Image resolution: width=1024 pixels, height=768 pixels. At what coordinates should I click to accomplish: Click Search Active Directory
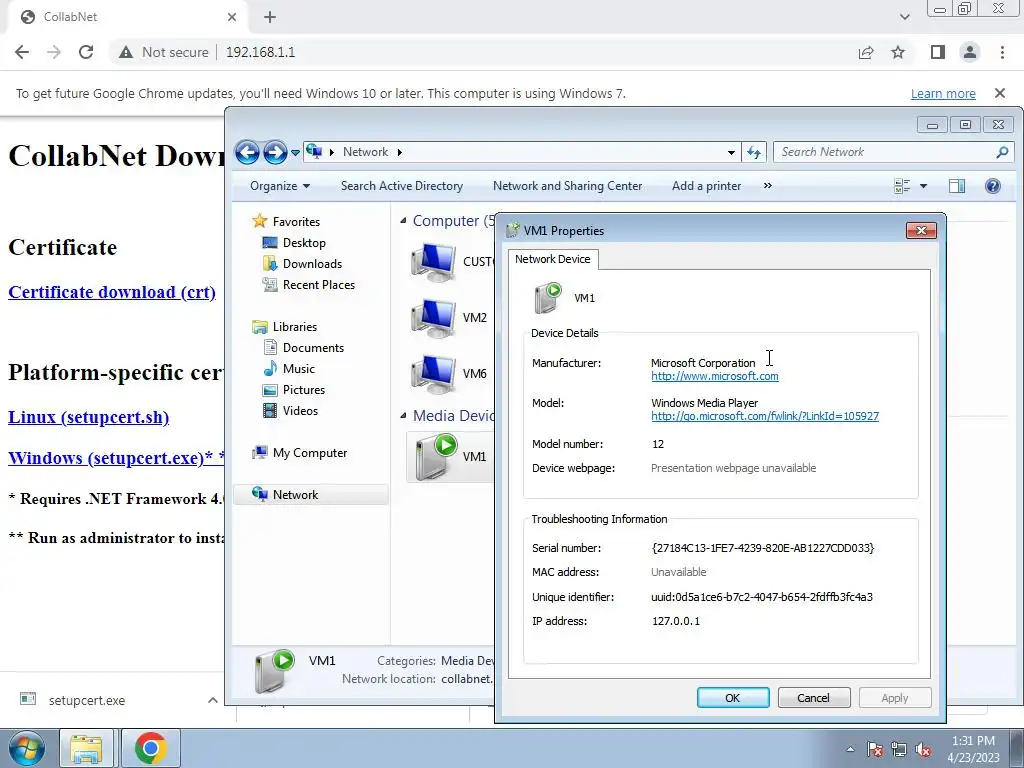[x=402, y=186]
